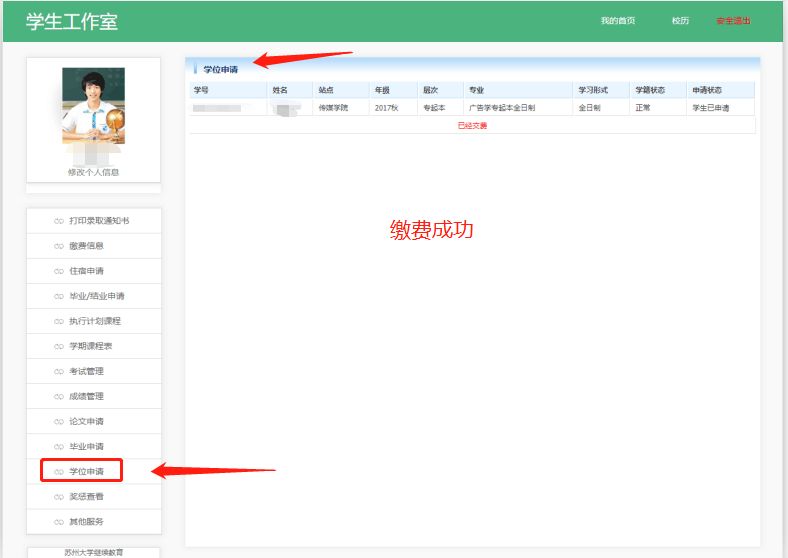788x558 pixels.
Task: Click link icon beside 住宿申请
Action: 59,271
